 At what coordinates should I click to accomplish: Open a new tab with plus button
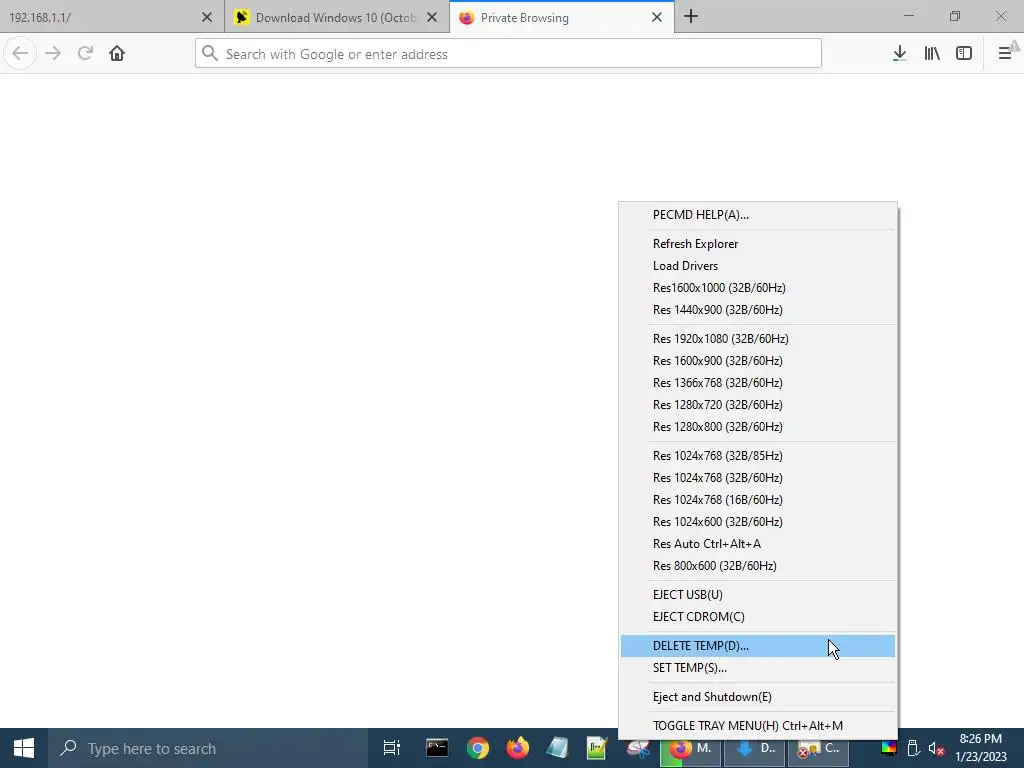[691, 17]
